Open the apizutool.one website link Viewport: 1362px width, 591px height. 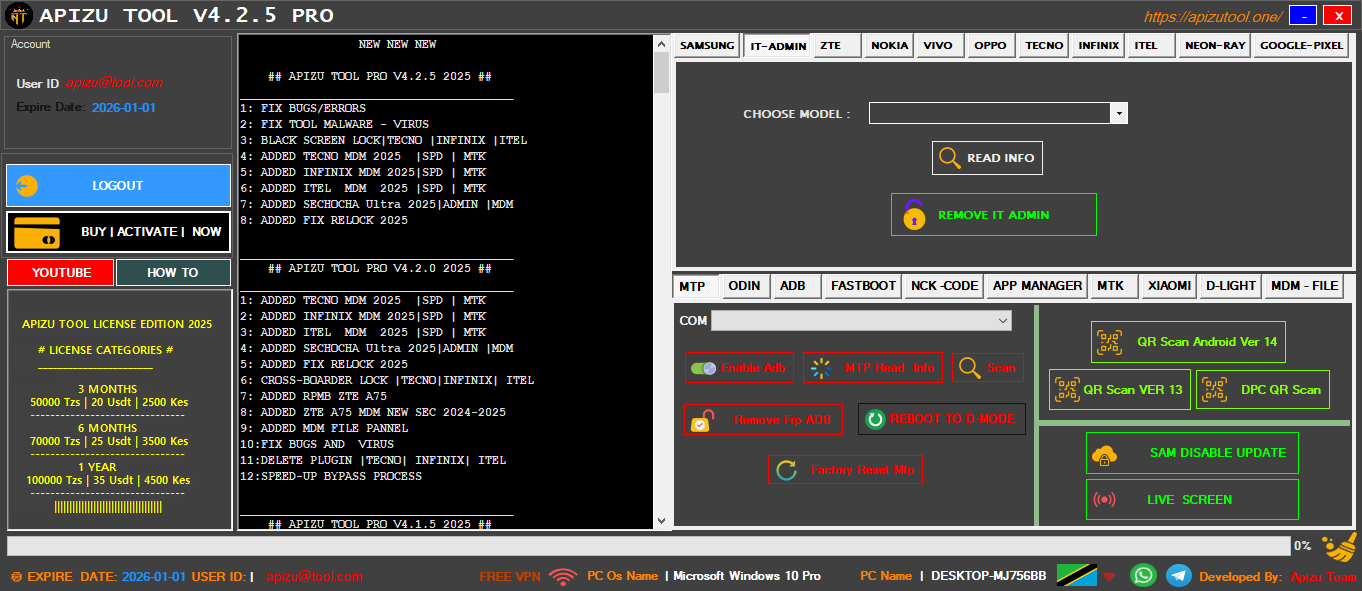point(1213,17)
